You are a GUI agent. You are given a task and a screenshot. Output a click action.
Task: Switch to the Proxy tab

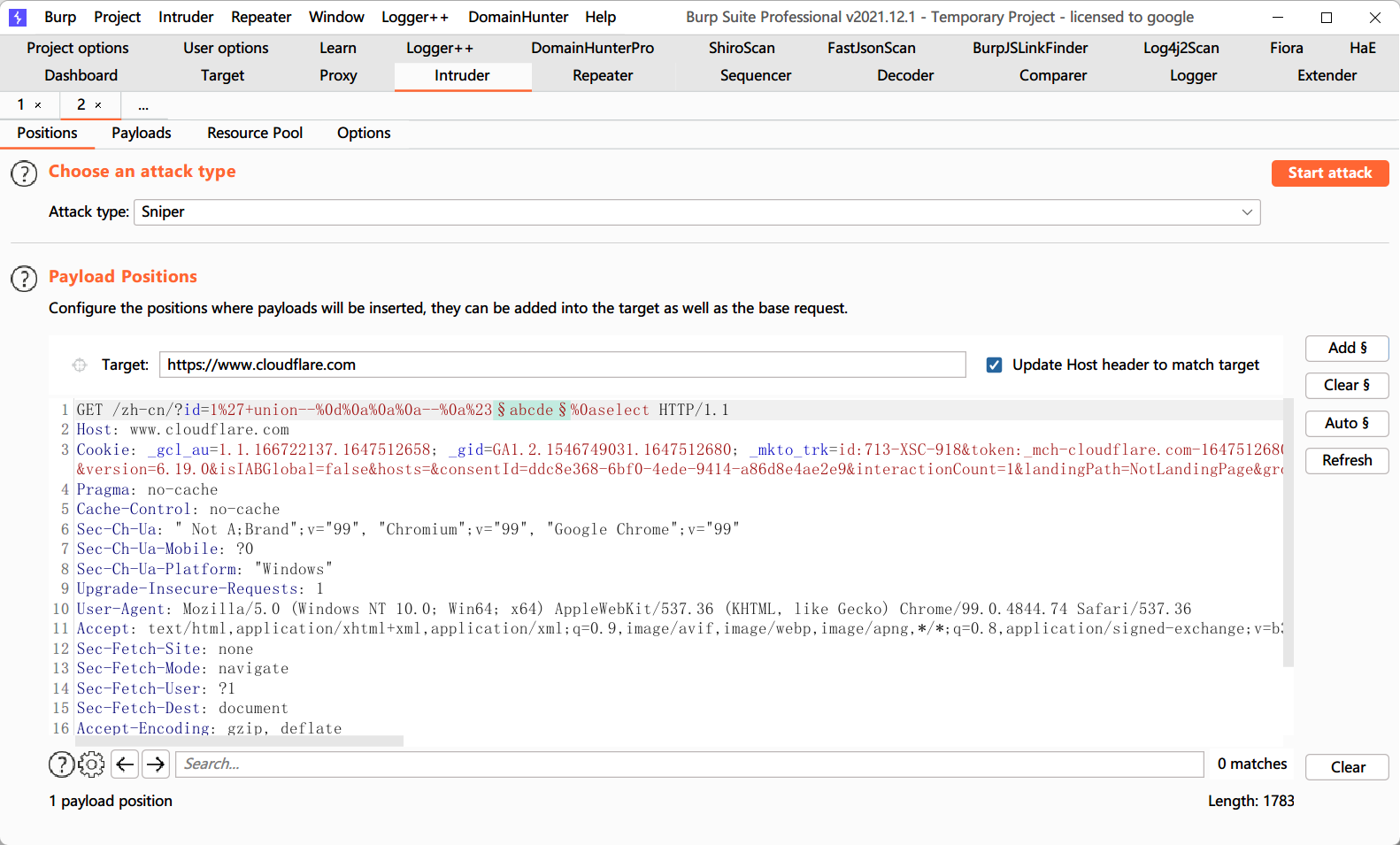[x=338, y=75]
